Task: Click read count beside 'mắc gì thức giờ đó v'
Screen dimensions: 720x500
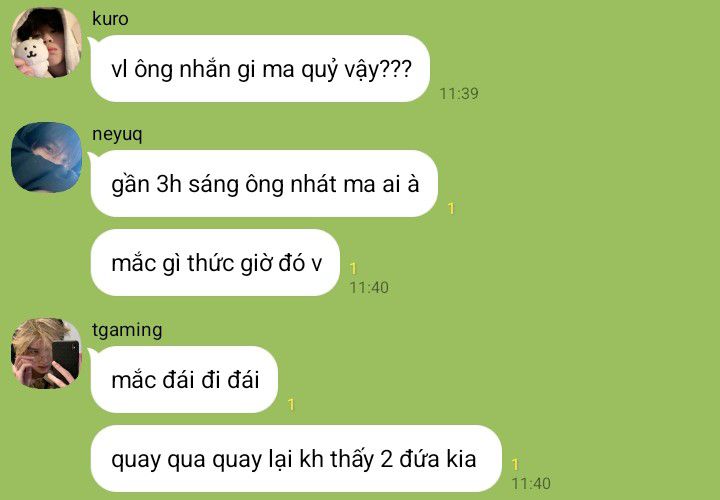Action: point(353,269)
